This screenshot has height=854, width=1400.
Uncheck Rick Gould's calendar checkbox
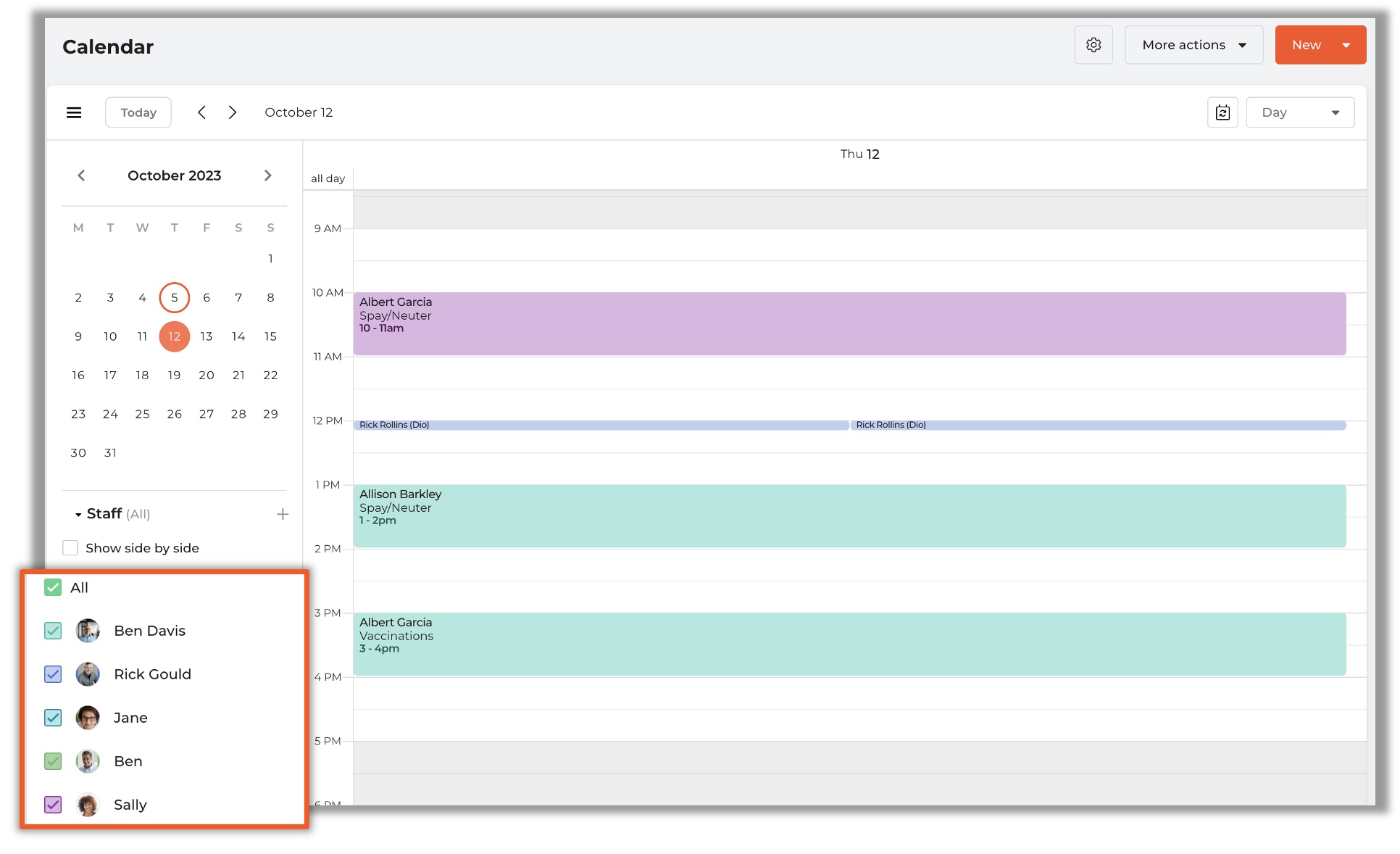(53, 674)
